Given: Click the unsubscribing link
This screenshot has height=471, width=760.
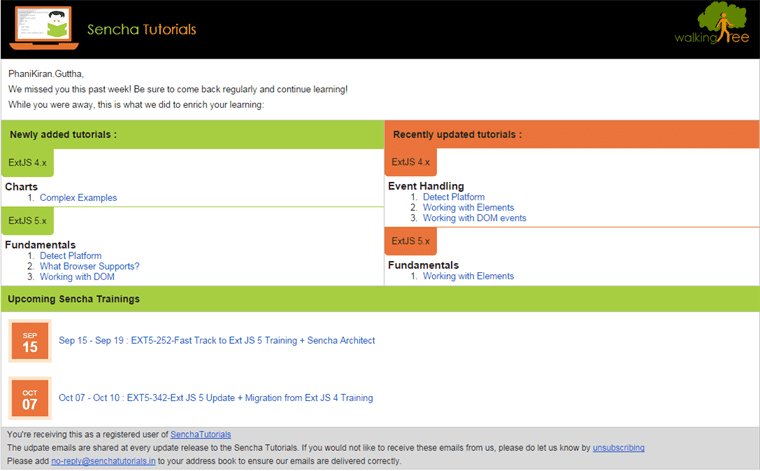Looking at the screenshot, I should coord(618,448).
